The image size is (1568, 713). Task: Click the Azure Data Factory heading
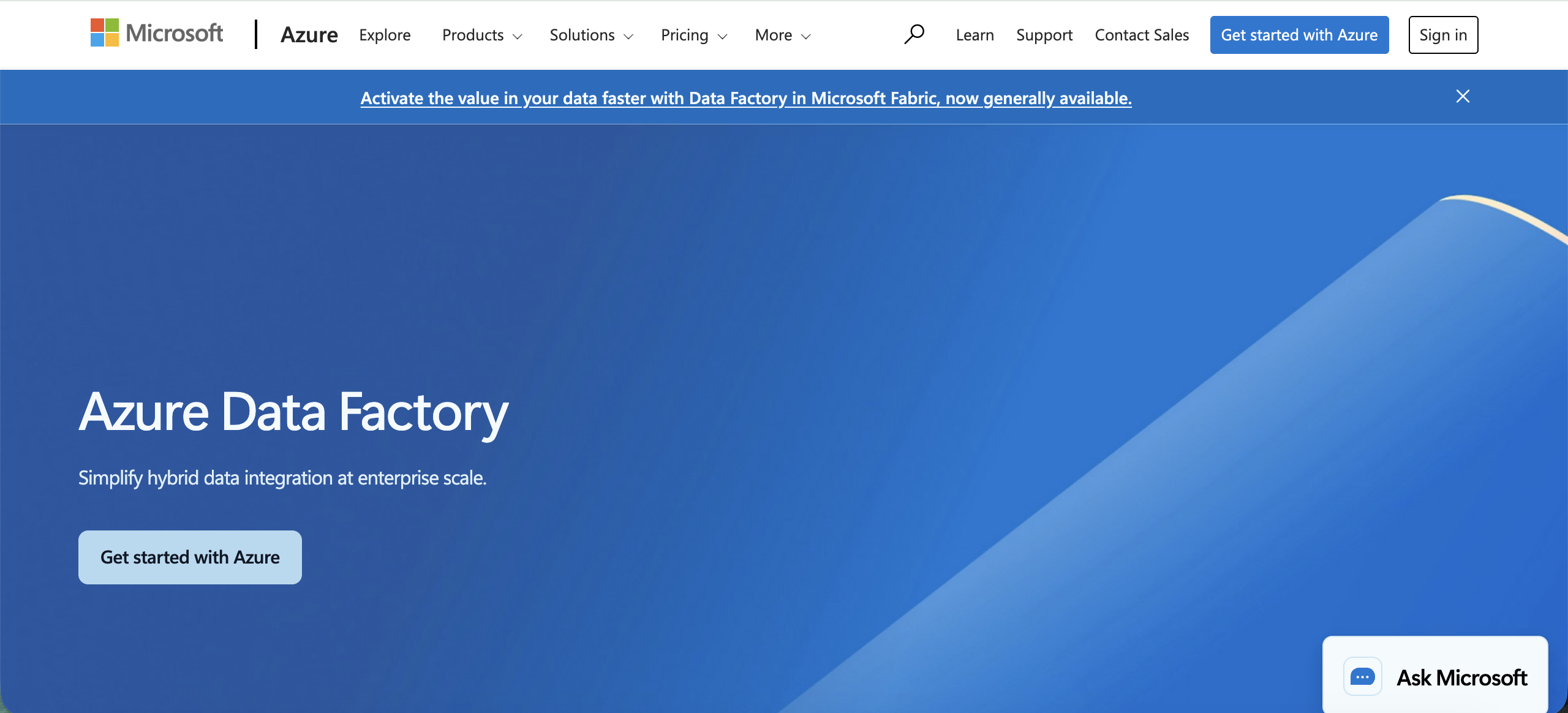[293, 413]
